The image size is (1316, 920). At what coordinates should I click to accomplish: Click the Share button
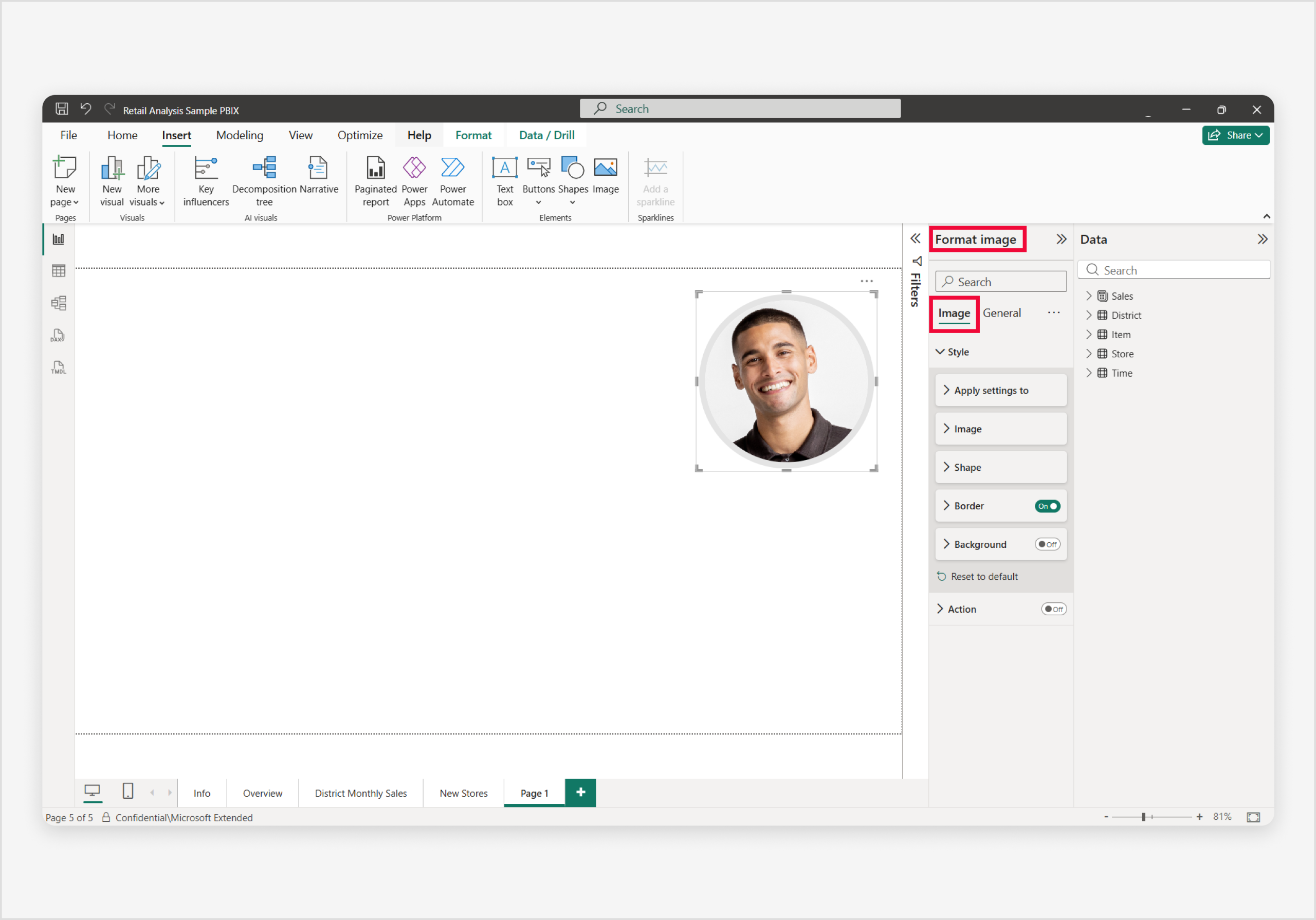[x=1235, y=135]
